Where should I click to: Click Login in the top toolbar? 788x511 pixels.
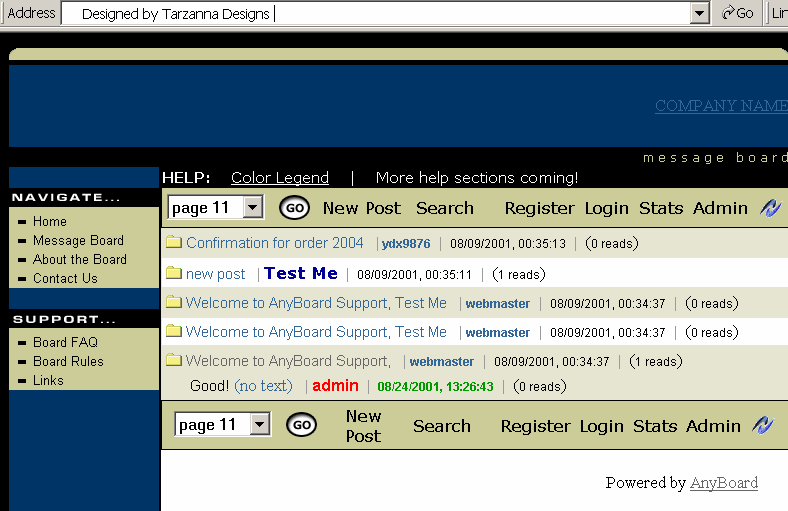(x=607, y=208)
